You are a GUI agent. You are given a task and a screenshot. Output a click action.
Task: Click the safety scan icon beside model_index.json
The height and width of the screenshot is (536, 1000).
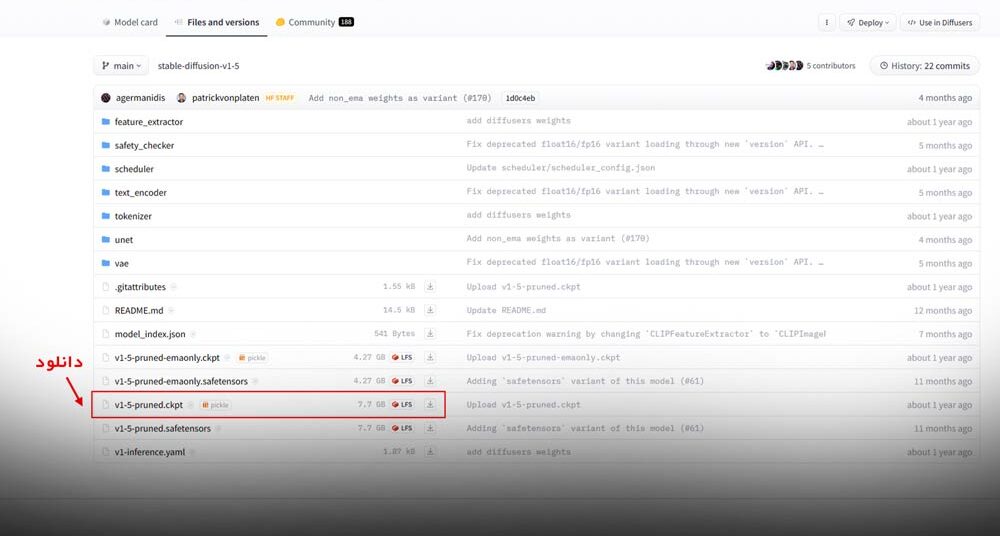[193, 334]
